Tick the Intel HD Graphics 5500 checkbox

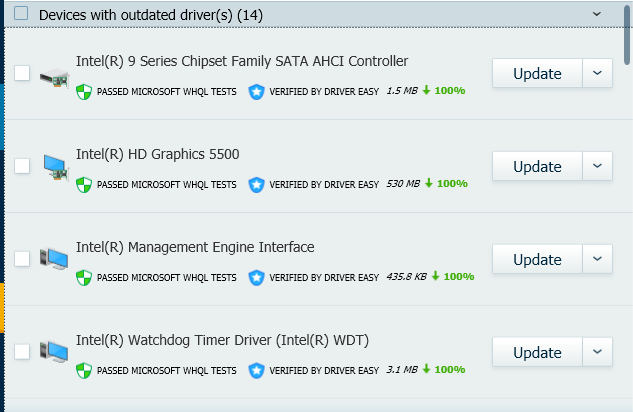tap(22, 166)
